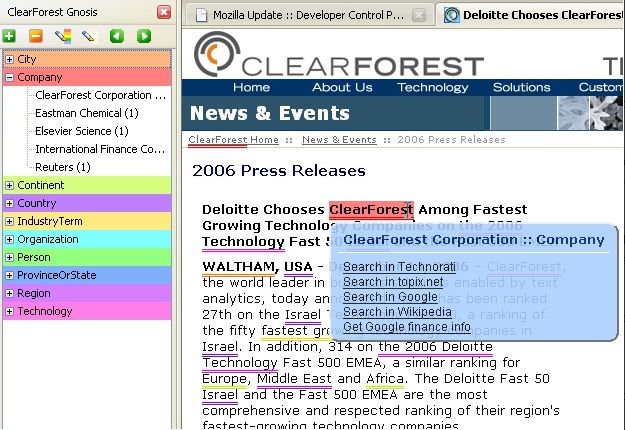
Task: Open the About Us navigation menu
Action: [342, 87]
